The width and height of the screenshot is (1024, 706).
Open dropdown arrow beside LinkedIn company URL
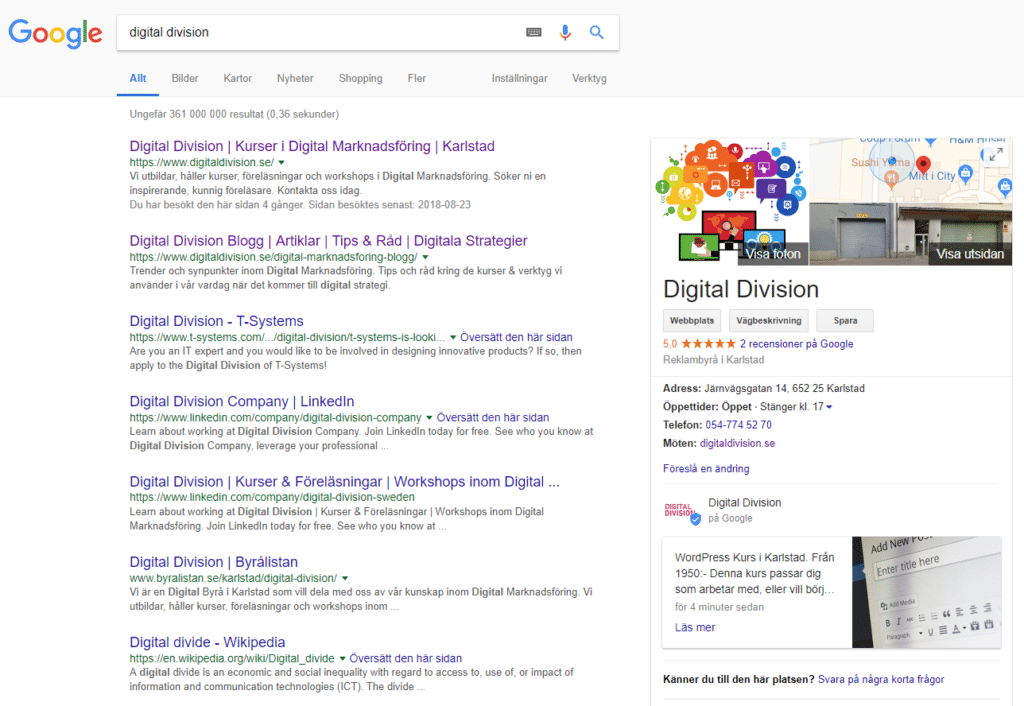[429, 418]
